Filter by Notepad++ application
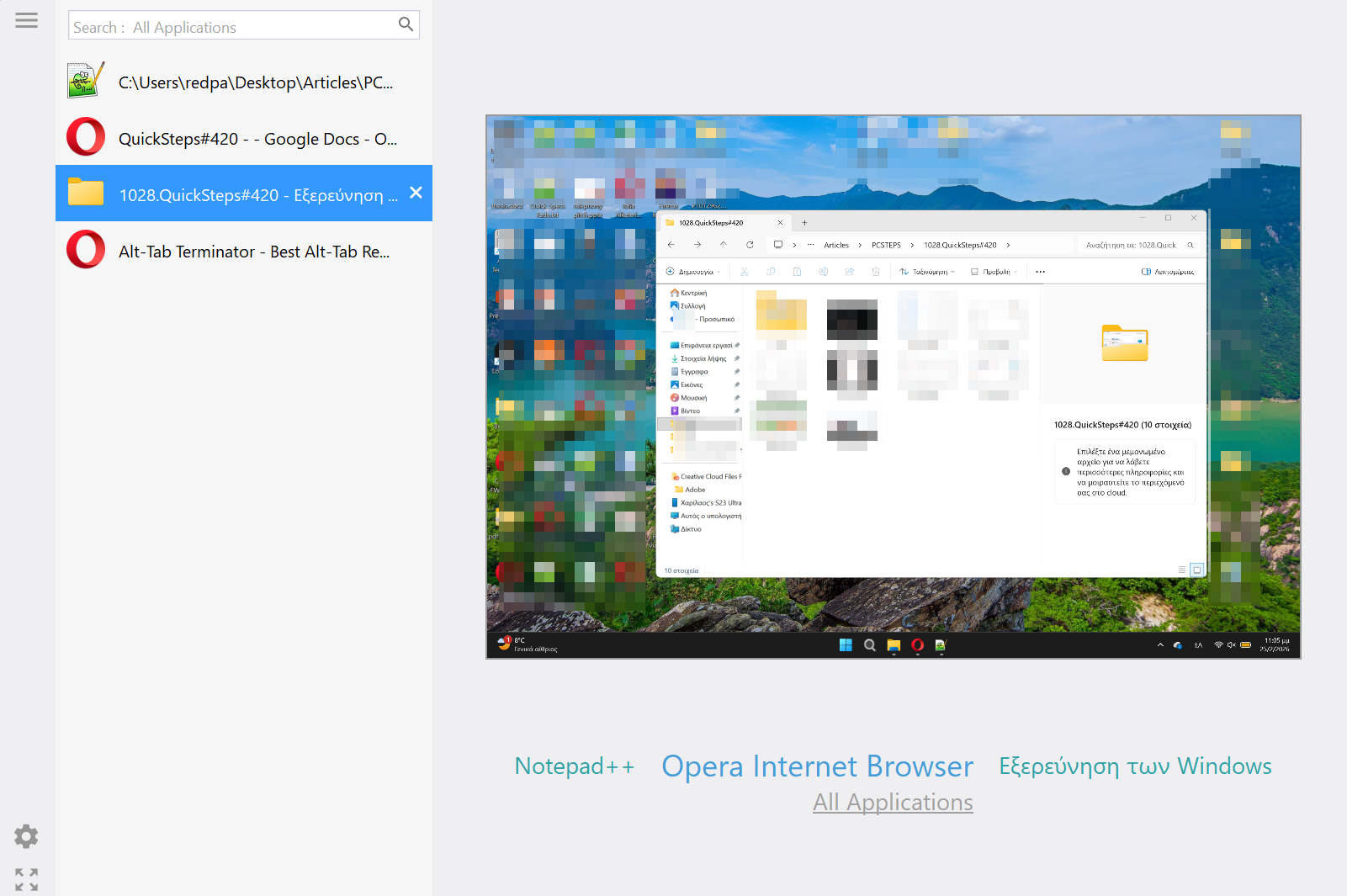The width and height of the screenshot is (1347, 896). (575, 766)
